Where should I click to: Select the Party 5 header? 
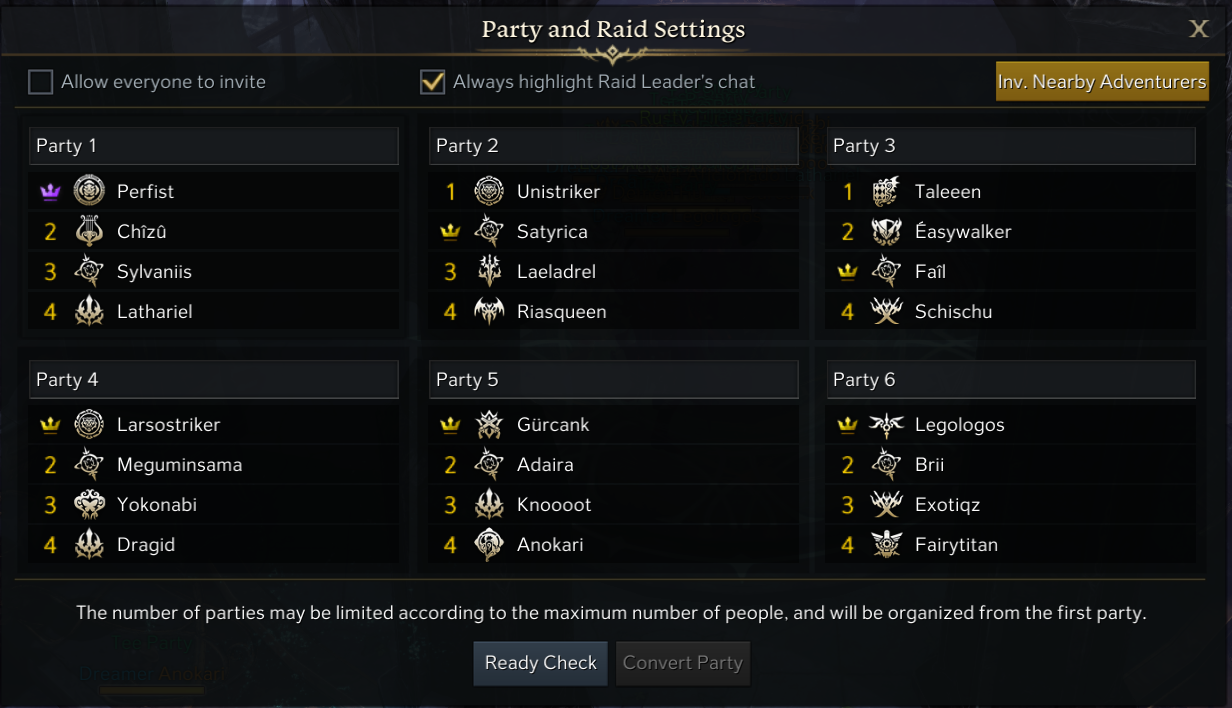(x=613, y=380)
